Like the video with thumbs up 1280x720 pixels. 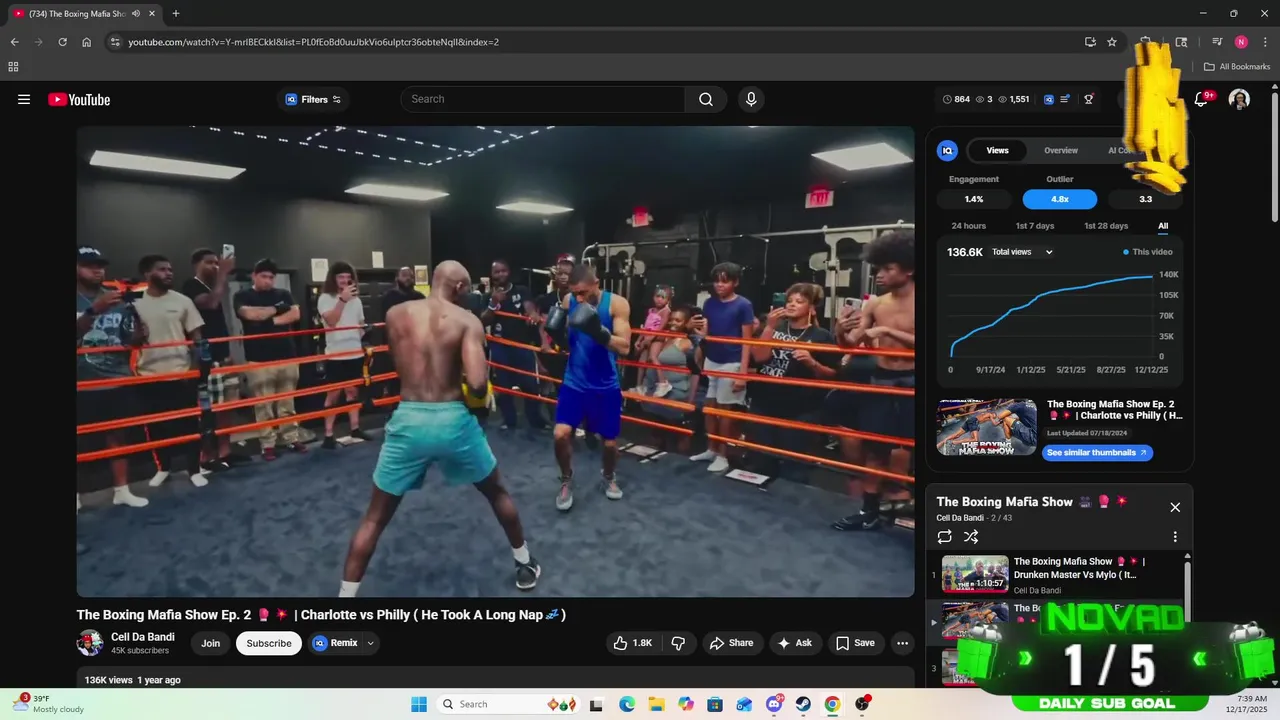tap(633, 643)
